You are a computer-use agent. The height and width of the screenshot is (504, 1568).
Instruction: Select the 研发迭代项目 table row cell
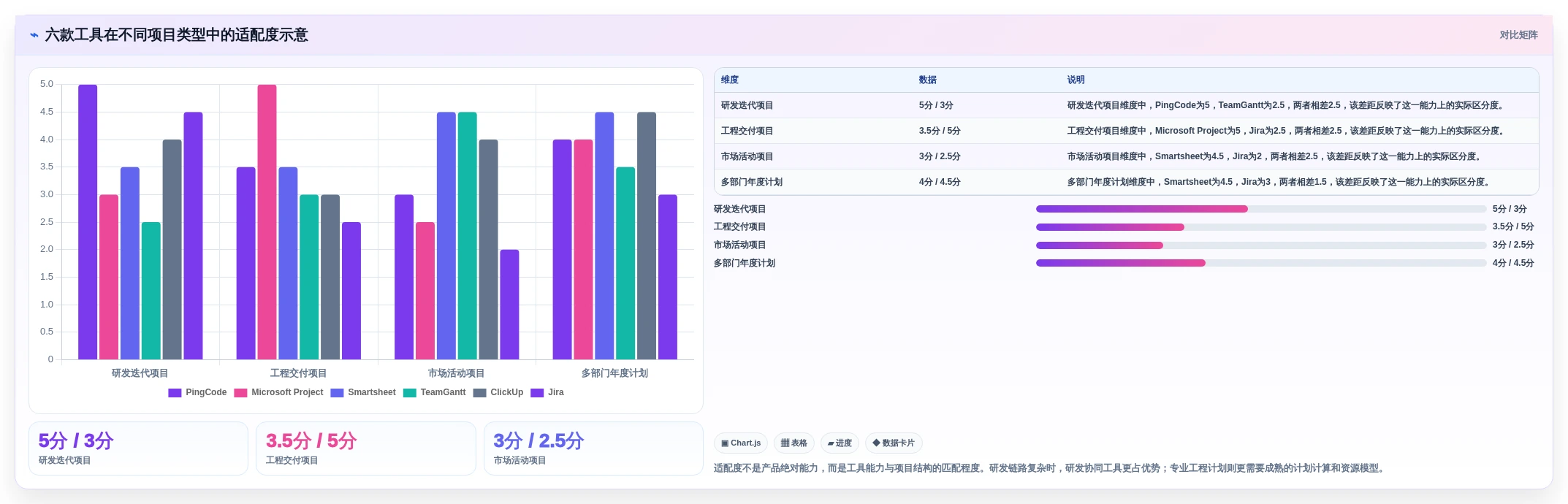click(x=747, y=106)
